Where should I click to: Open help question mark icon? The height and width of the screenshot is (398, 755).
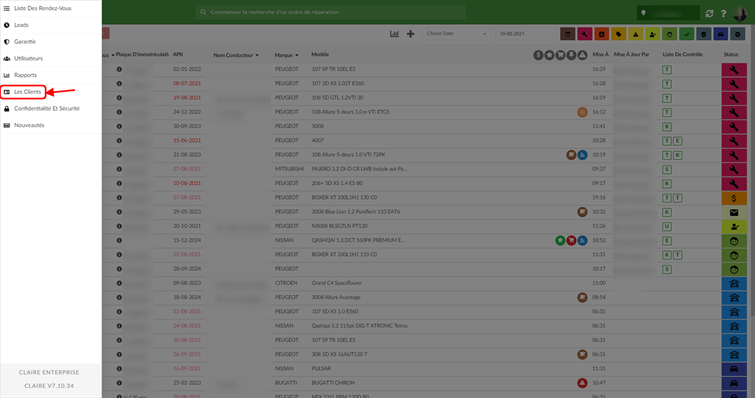pyautogui.click(x=723, y=13)
